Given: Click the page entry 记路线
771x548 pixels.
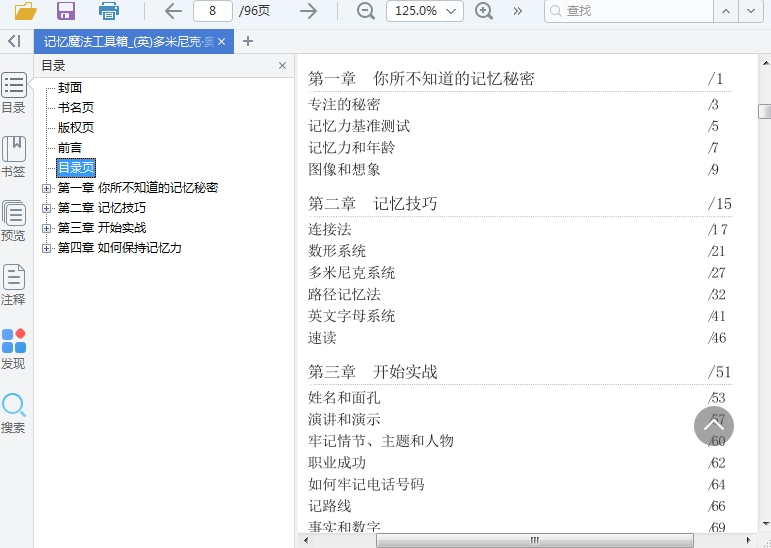Looking at the screenshot, I should tap(329, 506).
